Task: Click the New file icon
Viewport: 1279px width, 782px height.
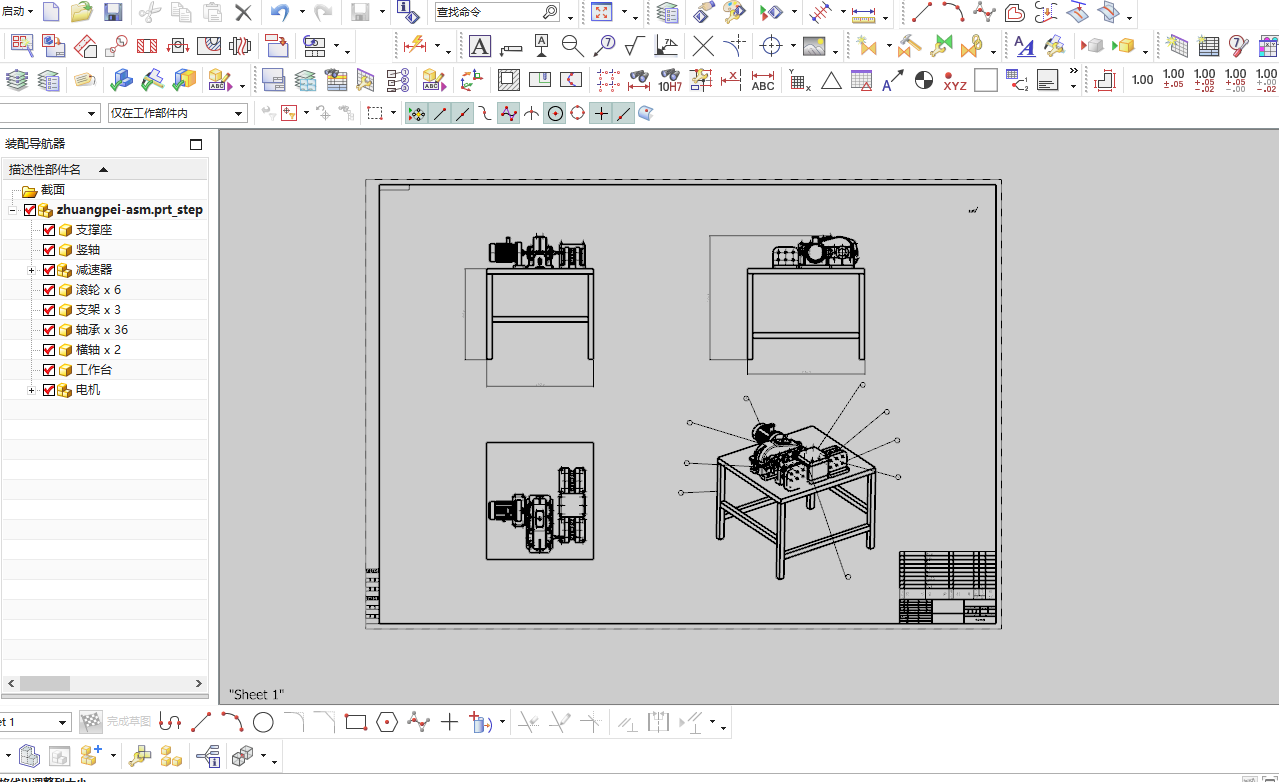Action: [x=51, y=13]
